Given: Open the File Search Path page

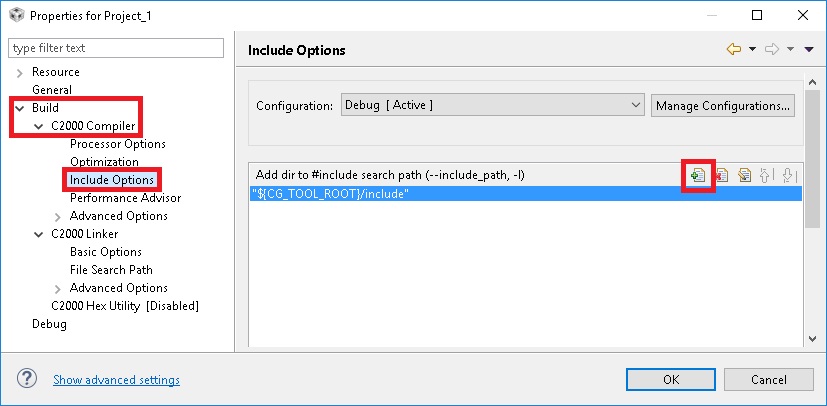Looking at the screenshot, I should (x=111, y=270).
